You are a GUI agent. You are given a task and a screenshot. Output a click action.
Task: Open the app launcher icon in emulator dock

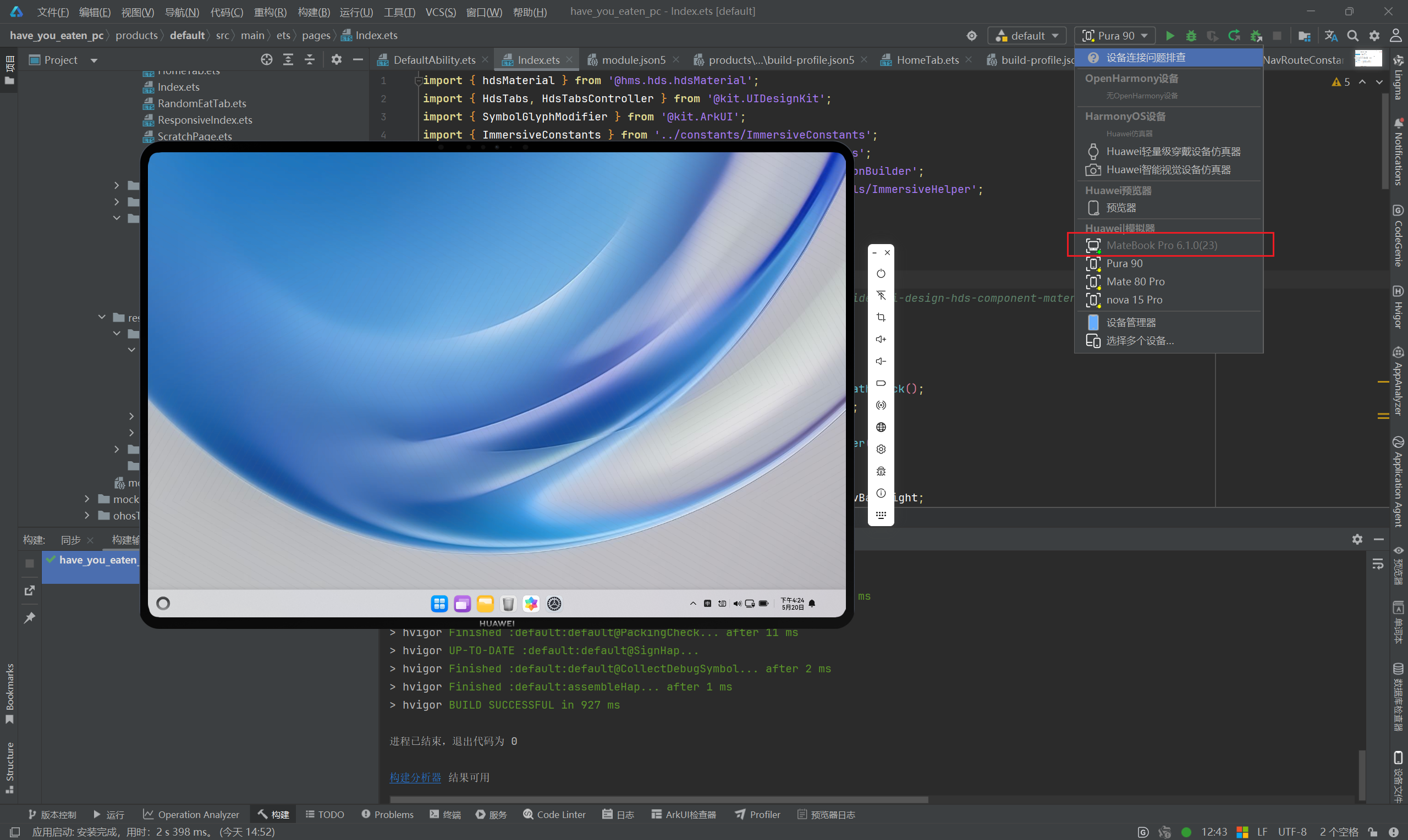coord(439,604)
